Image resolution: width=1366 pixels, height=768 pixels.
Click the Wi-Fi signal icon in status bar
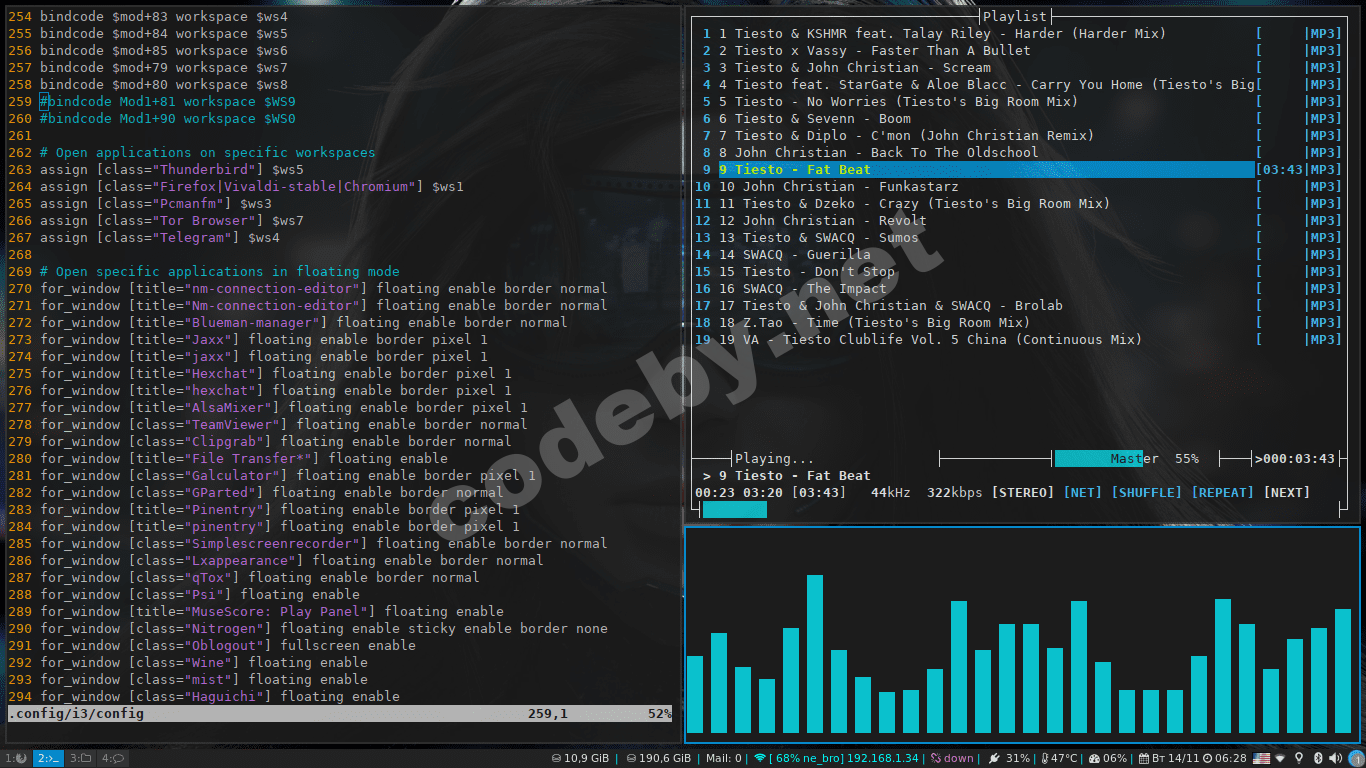coord(759,758)
